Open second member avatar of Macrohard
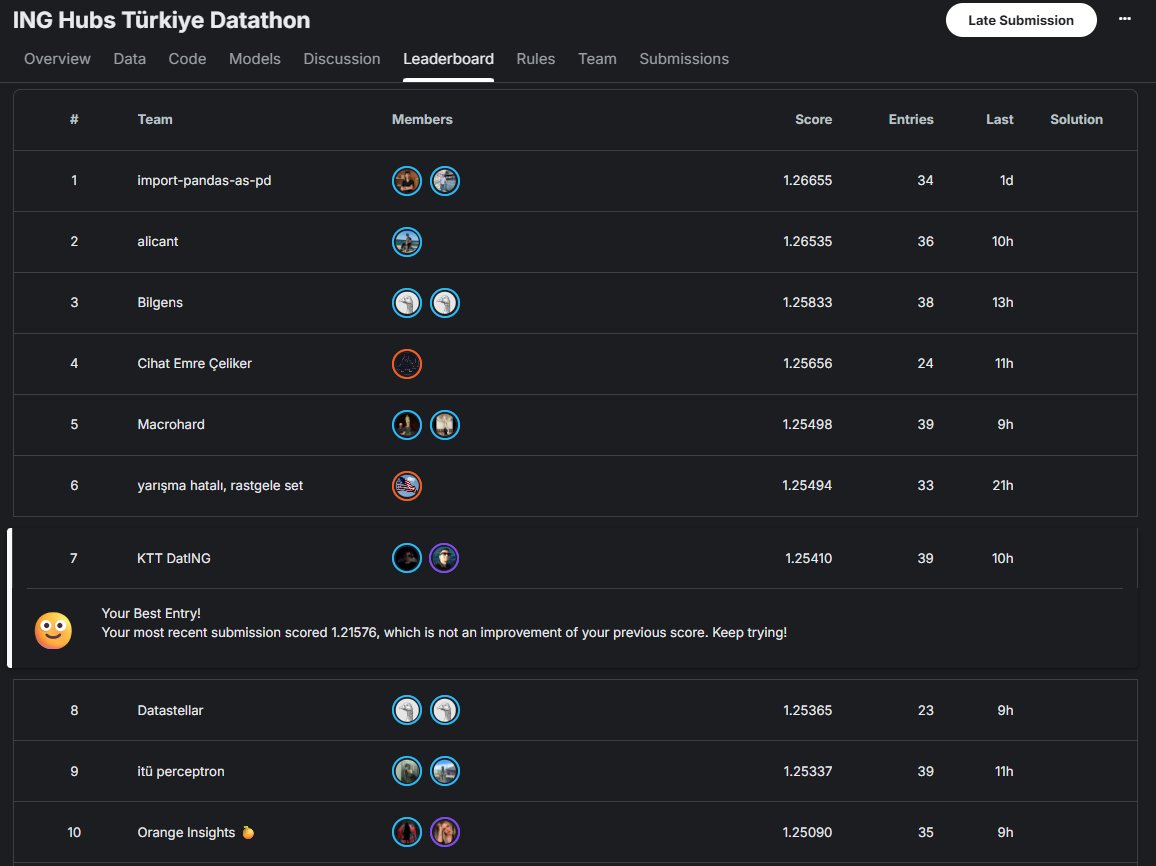This screenshot has height=866, width=1156. click(445, 425)
